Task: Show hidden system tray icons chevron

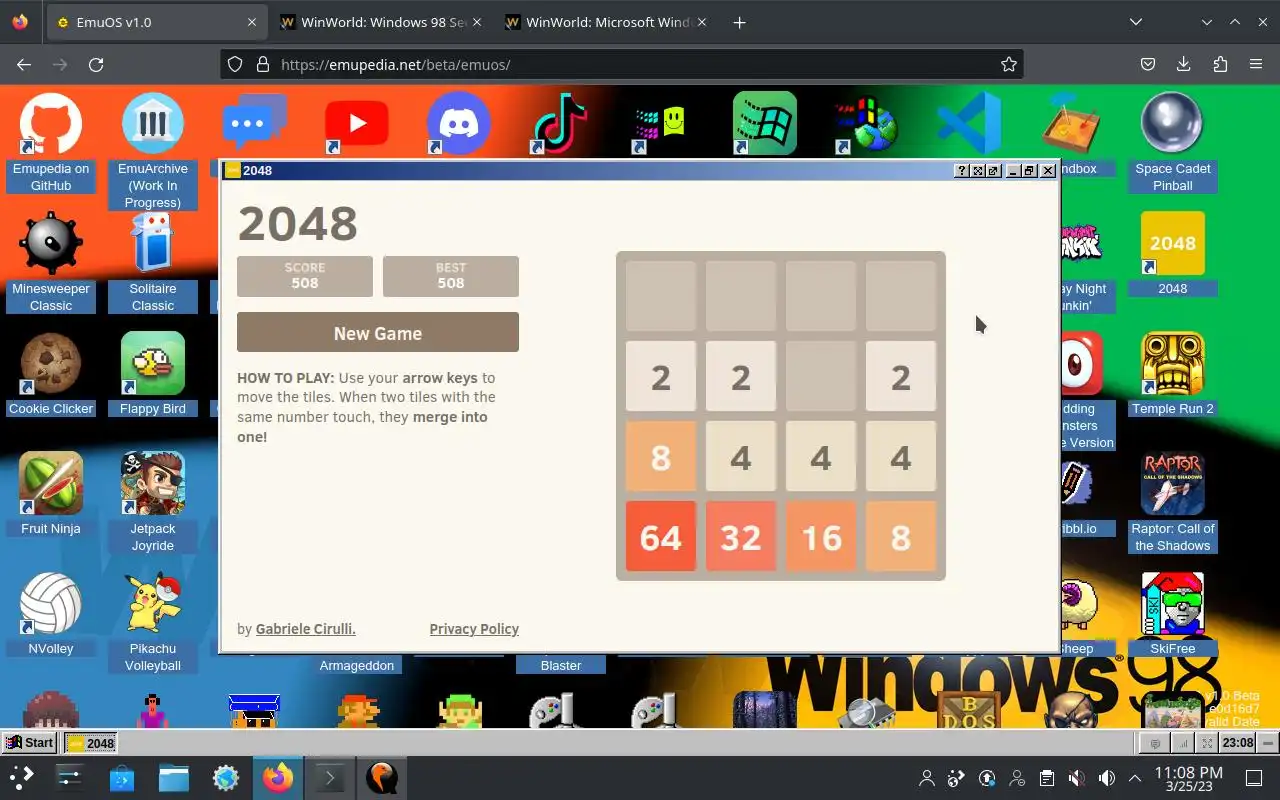Action: (1135, 778)
